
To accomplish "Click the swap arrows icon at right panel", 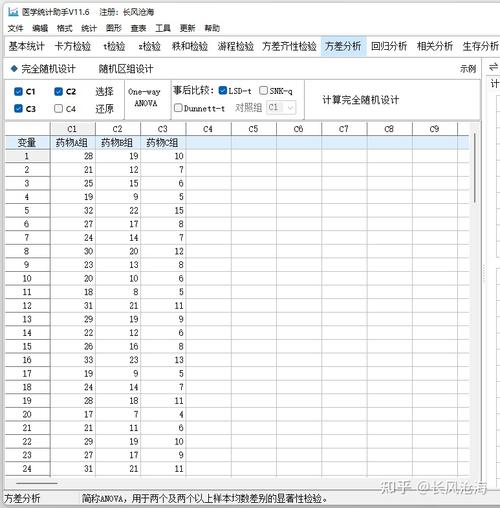I will (x=493, y=67).
